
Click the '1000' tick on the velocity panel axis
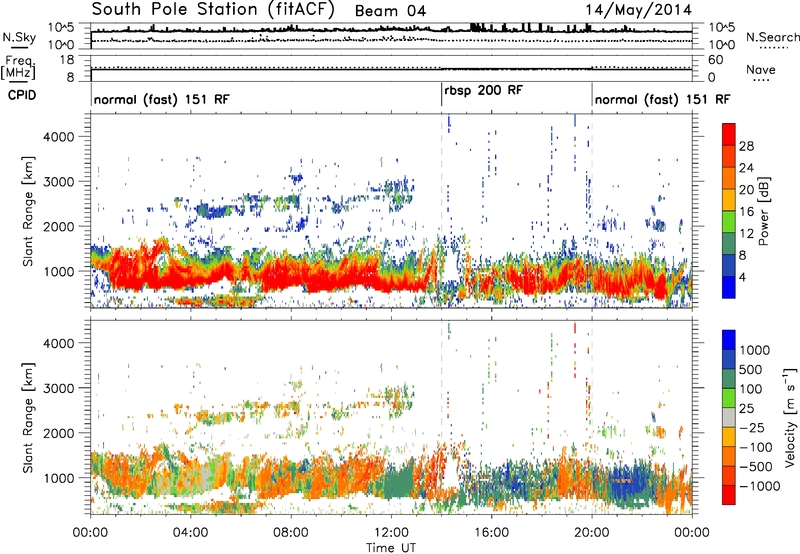[x=59, y=478]
